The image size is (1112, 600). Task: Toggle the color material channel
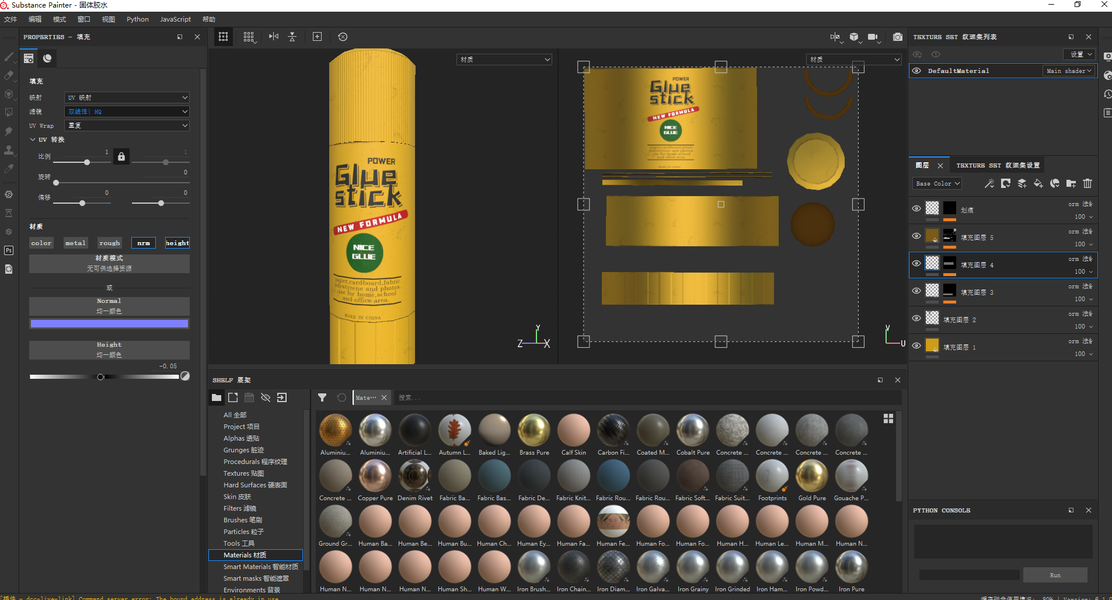pos(41,243)
